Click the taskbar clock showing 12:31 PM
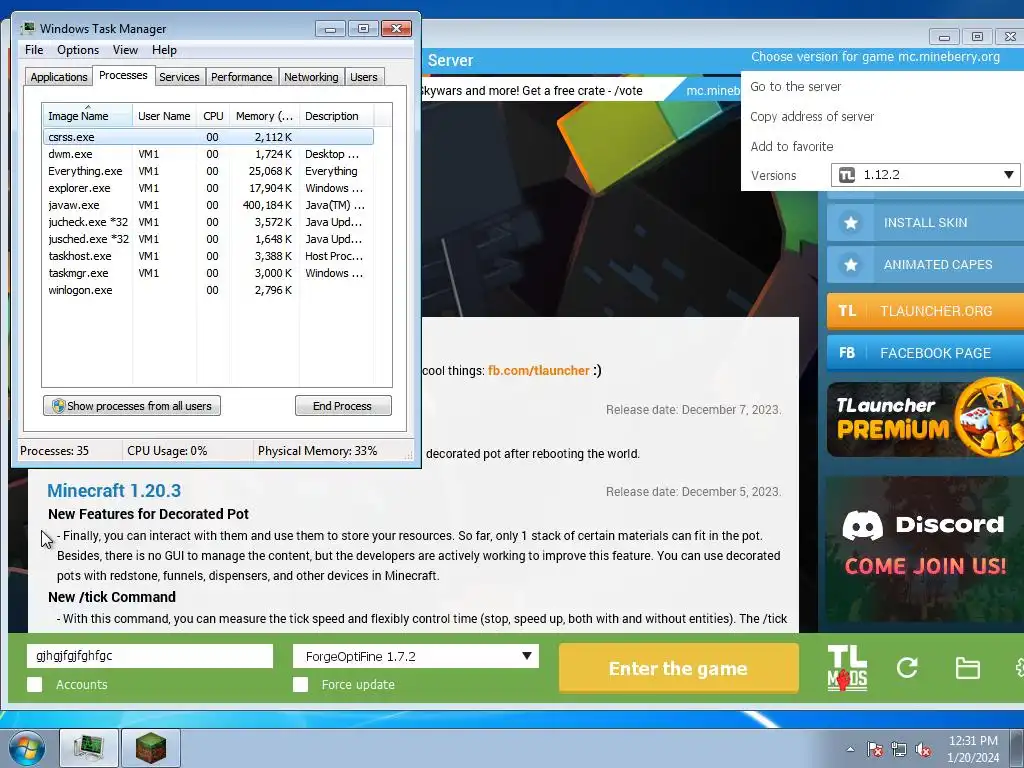 point(973,749)
